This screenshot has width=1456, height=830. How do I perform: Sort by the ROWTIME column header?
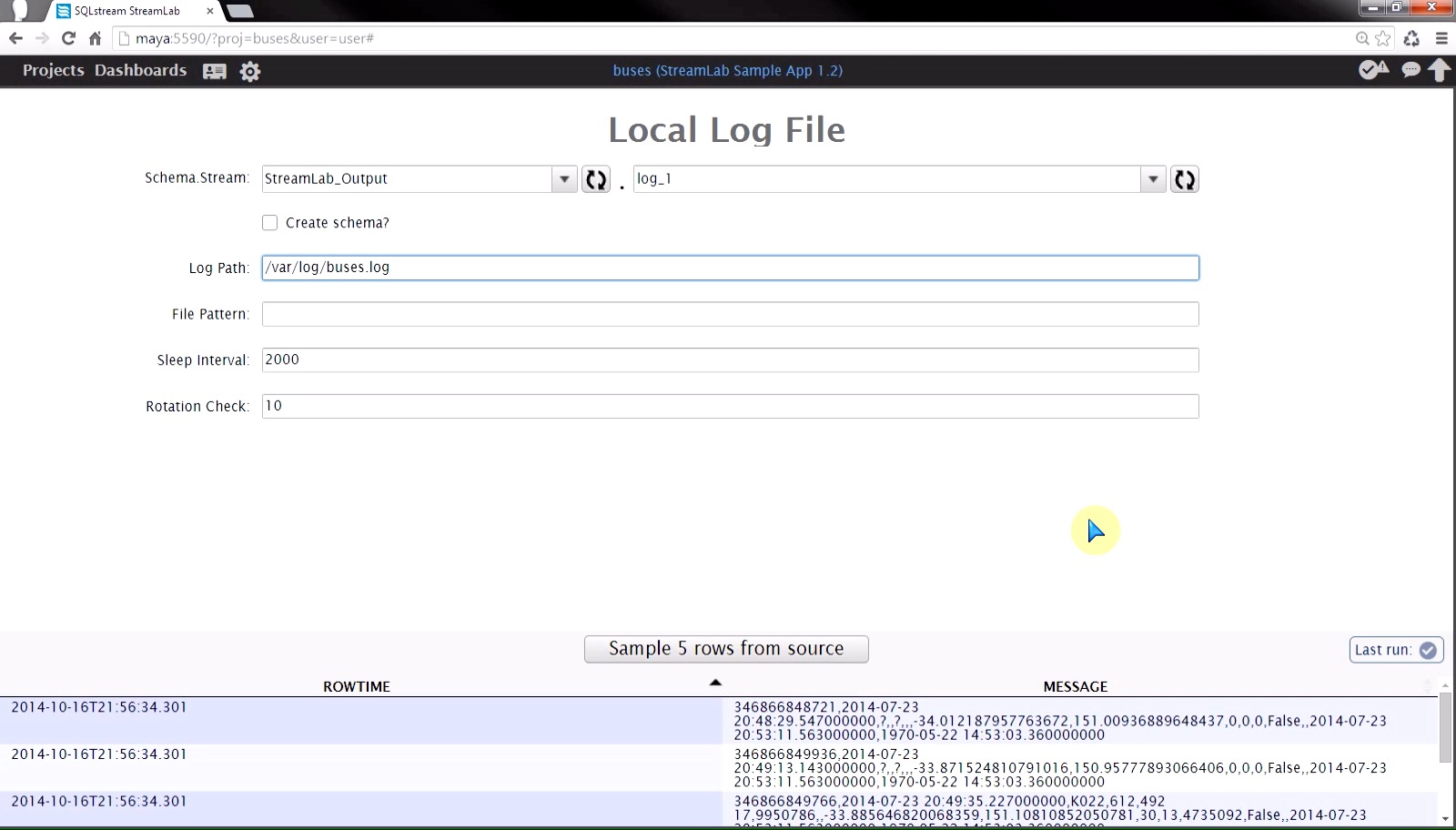pyautogui.click(x=357, y=687)
